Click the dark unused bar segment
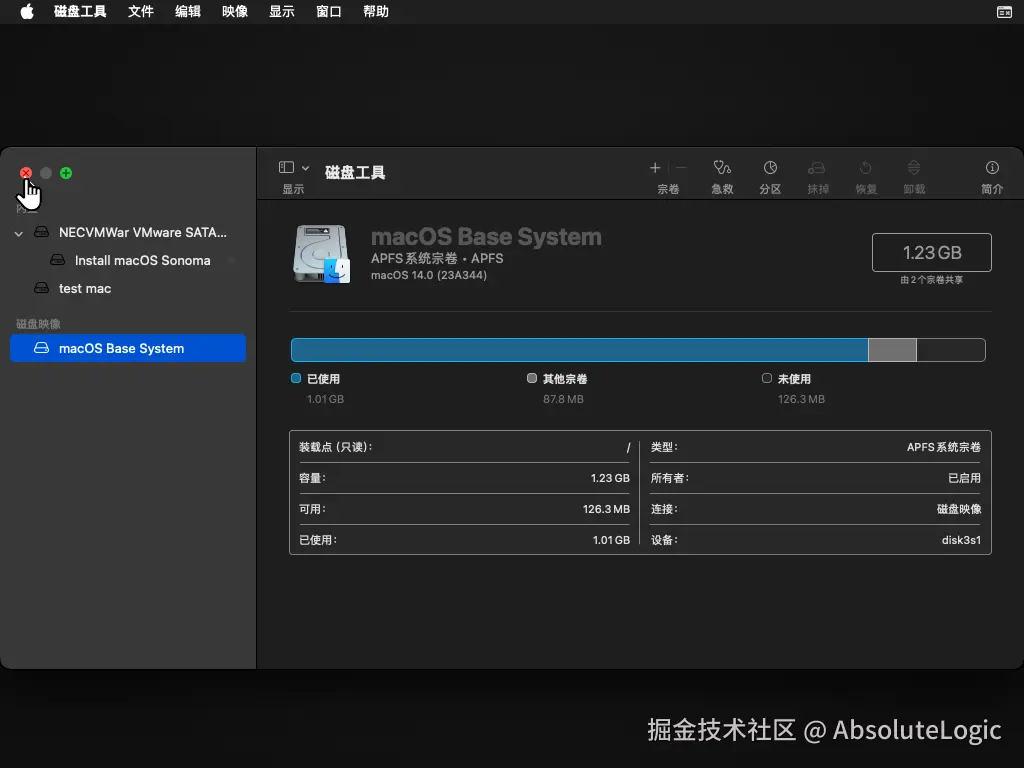Screen dimensions: 1024x768 tap(951, 349)
